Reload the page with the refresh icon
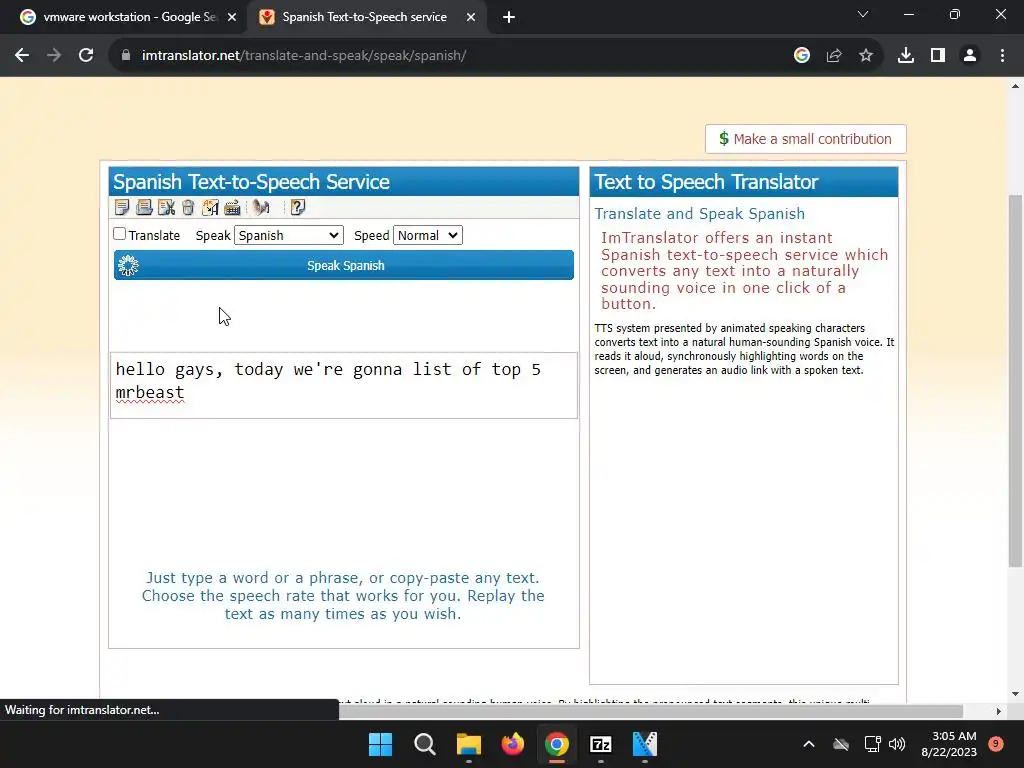The height and width of the screenshot is (768, 1024). [86, 56]
